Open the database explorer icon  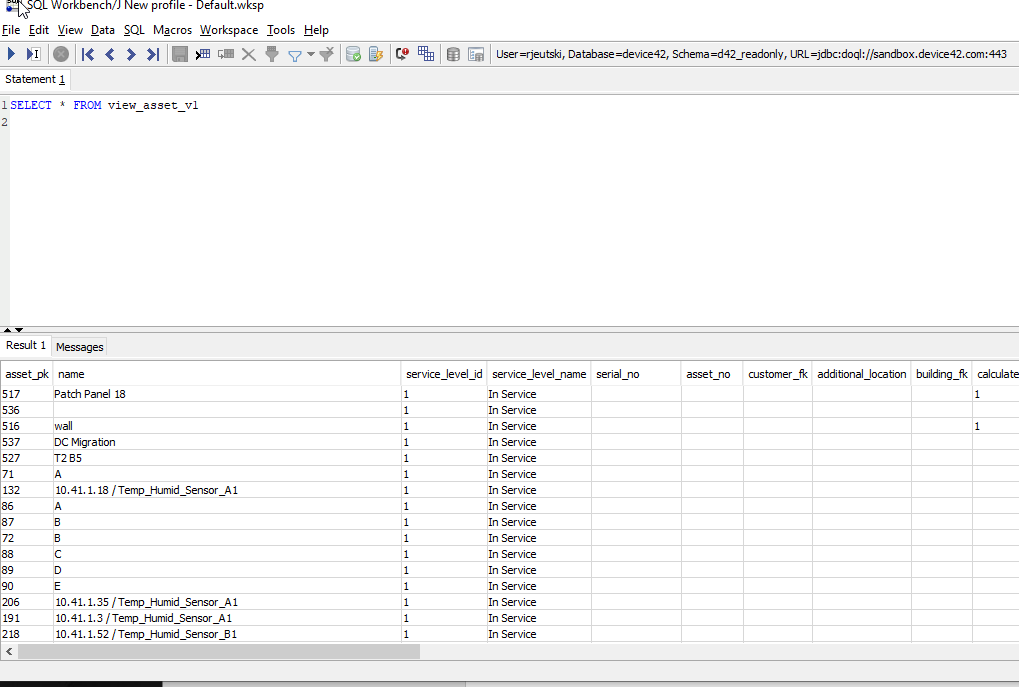pyautogui.click(x=453, y=54)
